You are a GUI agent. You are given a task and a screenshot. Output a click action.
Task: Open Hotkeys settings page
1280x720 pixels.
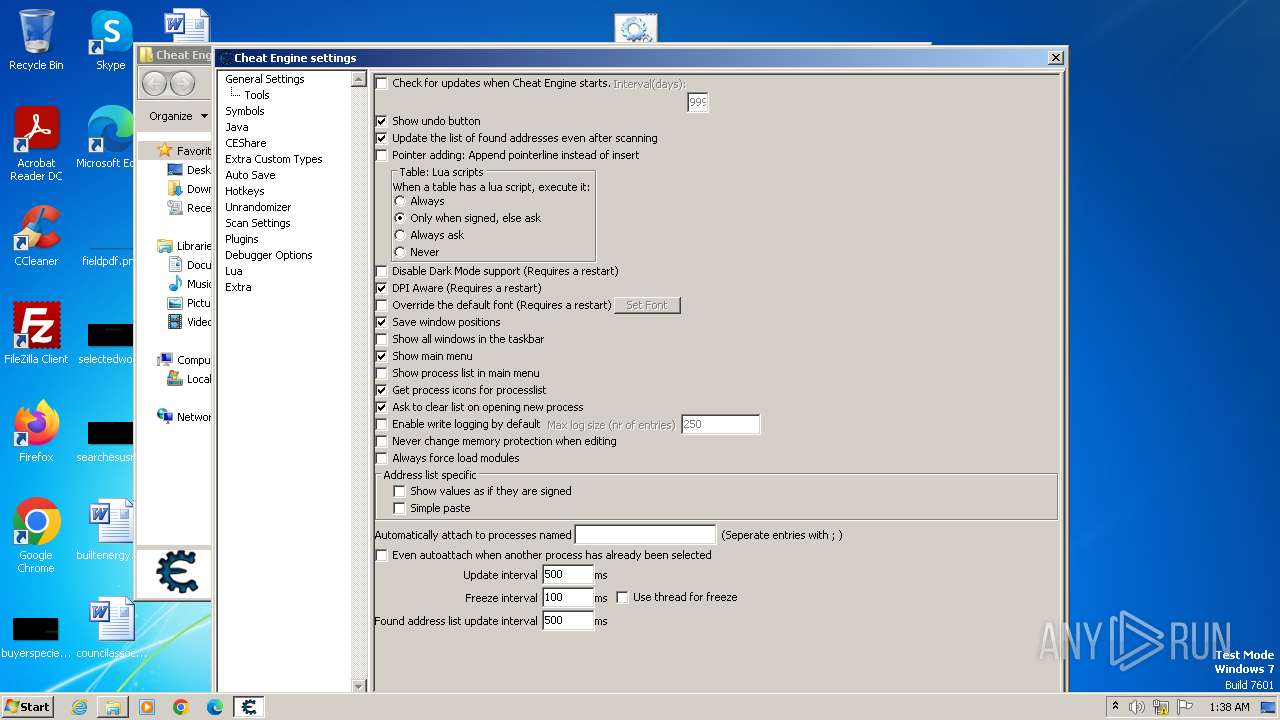(245, 191)
